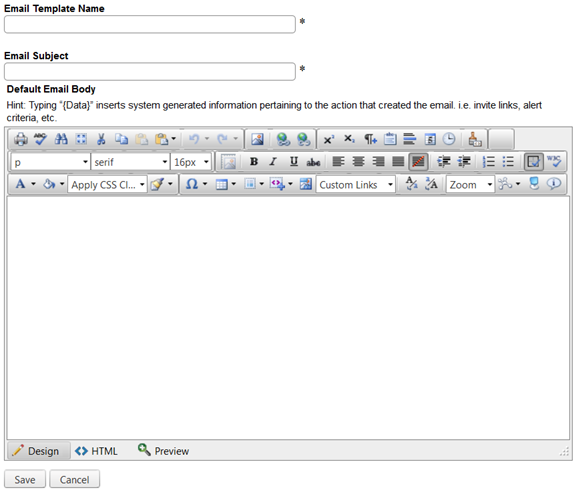580x492 pixels.
Task: Insert numbered list icon
Action: pyautogui.click(x=489, y=162)
